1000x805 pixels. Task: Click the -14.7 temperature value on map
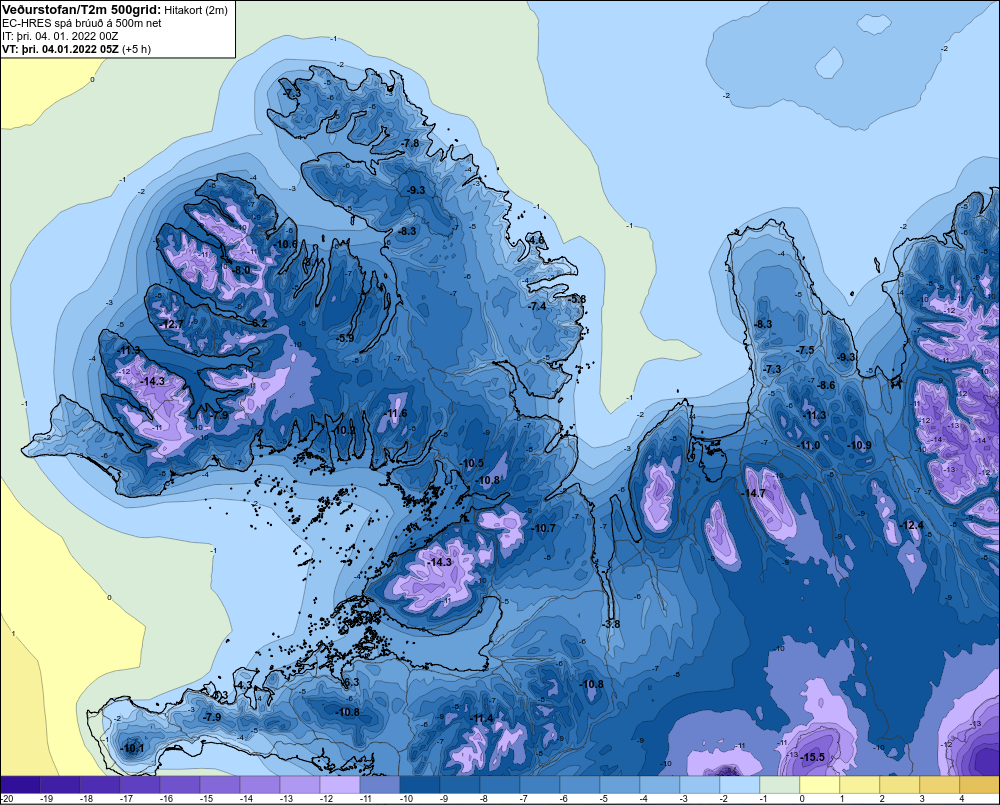753,493
